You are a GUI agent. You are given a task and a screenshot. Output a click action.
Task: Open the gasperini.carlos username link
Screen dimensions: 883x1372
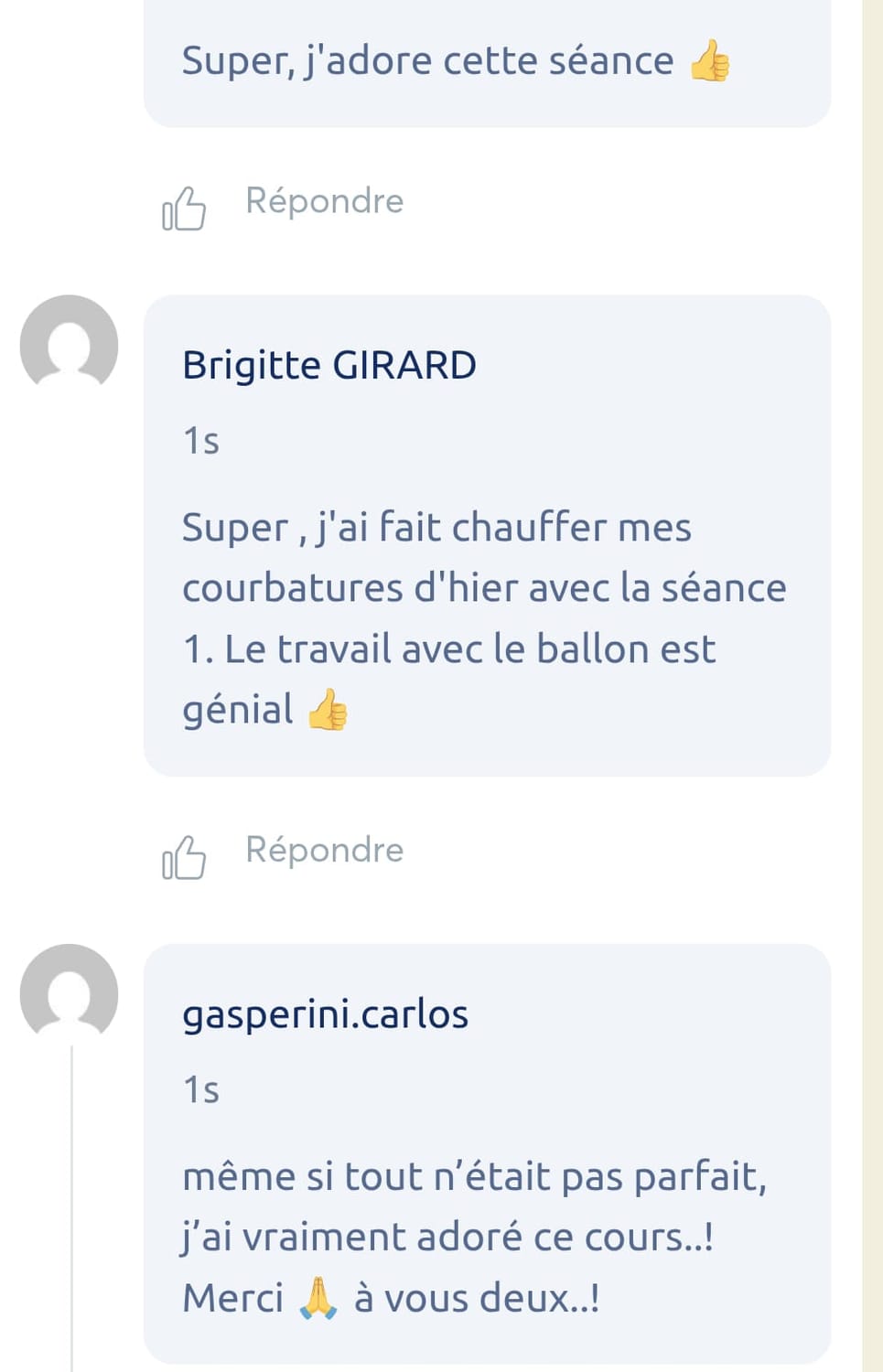pyautogui.click(x=325, y=1014)
